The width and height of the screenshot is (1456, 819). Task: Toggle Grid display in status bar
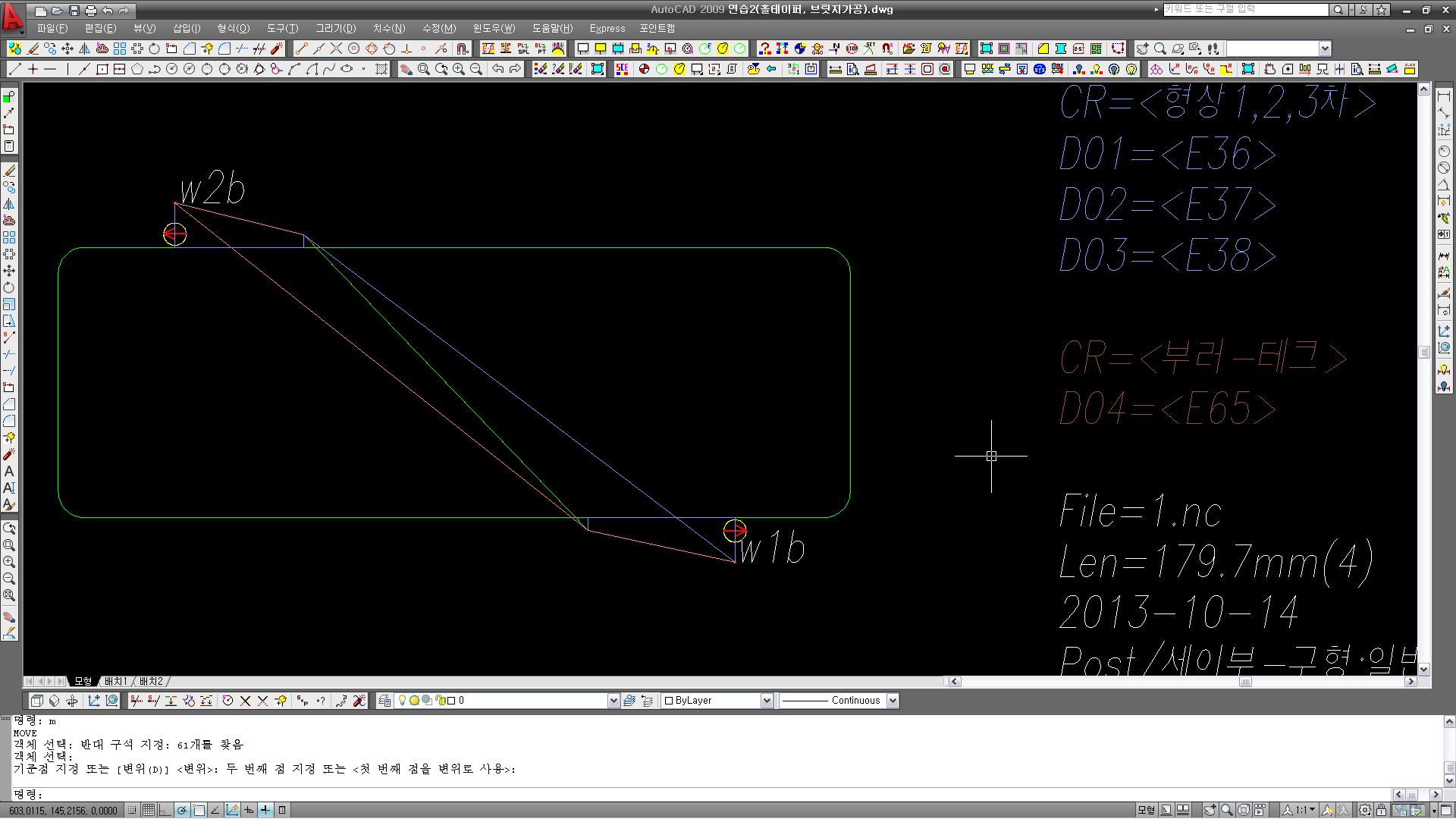149,810
